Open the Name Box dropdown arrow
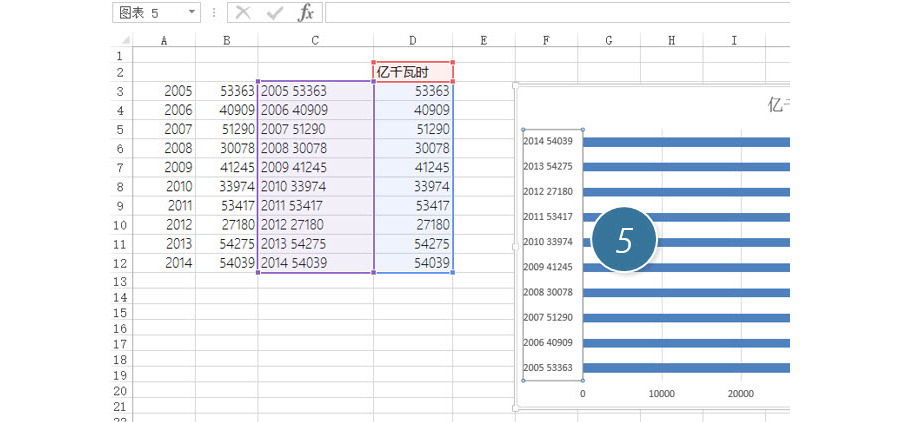Screen dimensions: 900x422 [x=192, y=12]
